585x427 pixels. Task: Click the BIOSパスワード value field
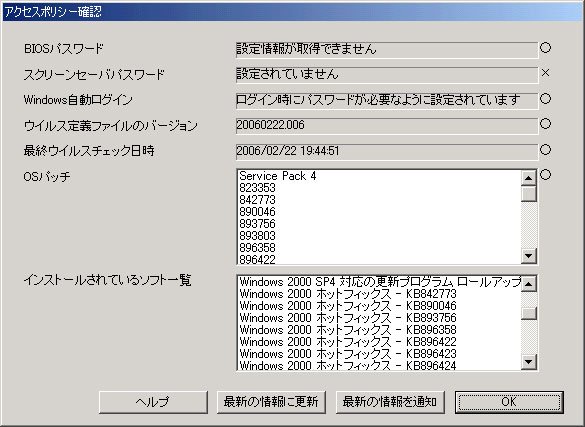387,50
